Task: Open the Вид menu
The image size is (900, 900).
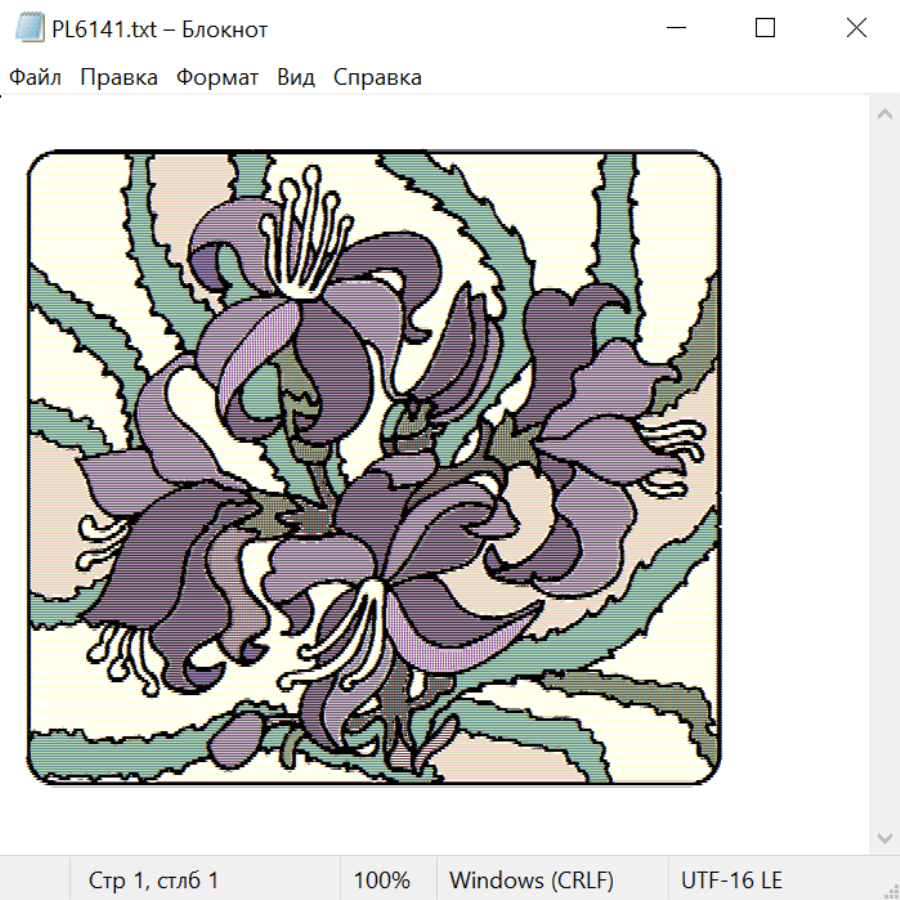Action: click(x=296, y=77)
